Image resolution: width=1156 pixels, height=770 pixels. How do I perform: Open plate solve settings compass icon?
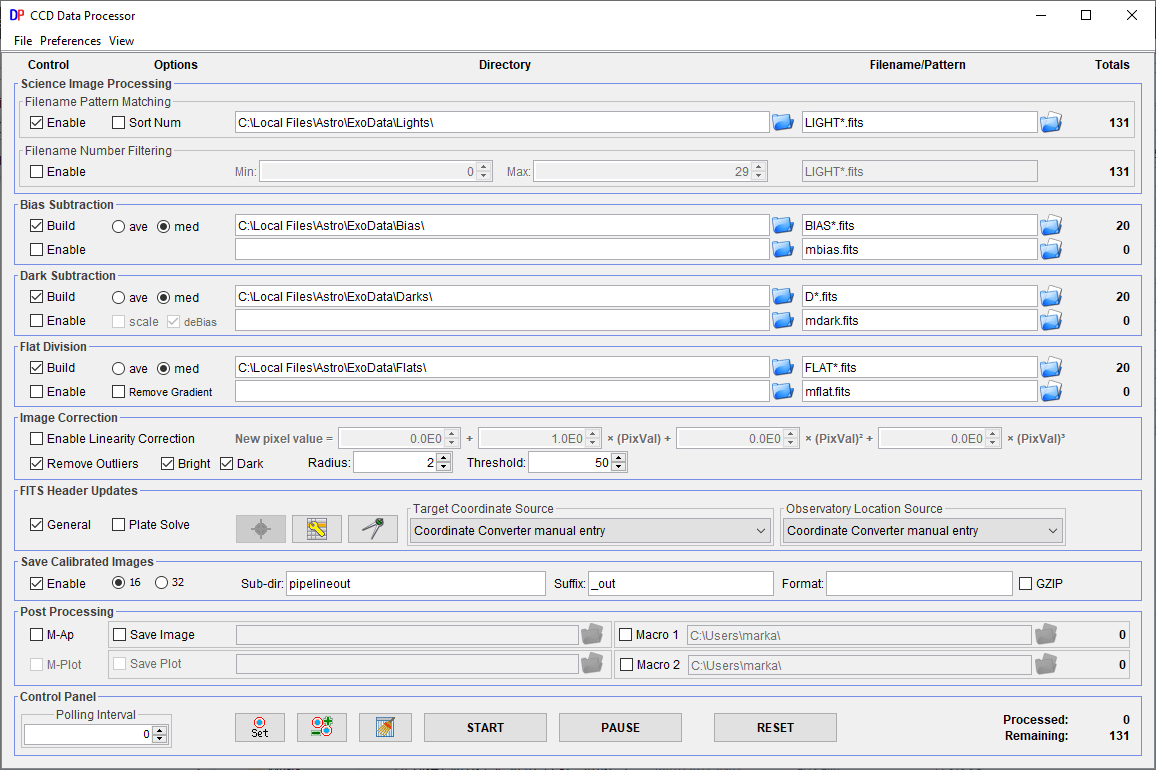coord(373,529)
